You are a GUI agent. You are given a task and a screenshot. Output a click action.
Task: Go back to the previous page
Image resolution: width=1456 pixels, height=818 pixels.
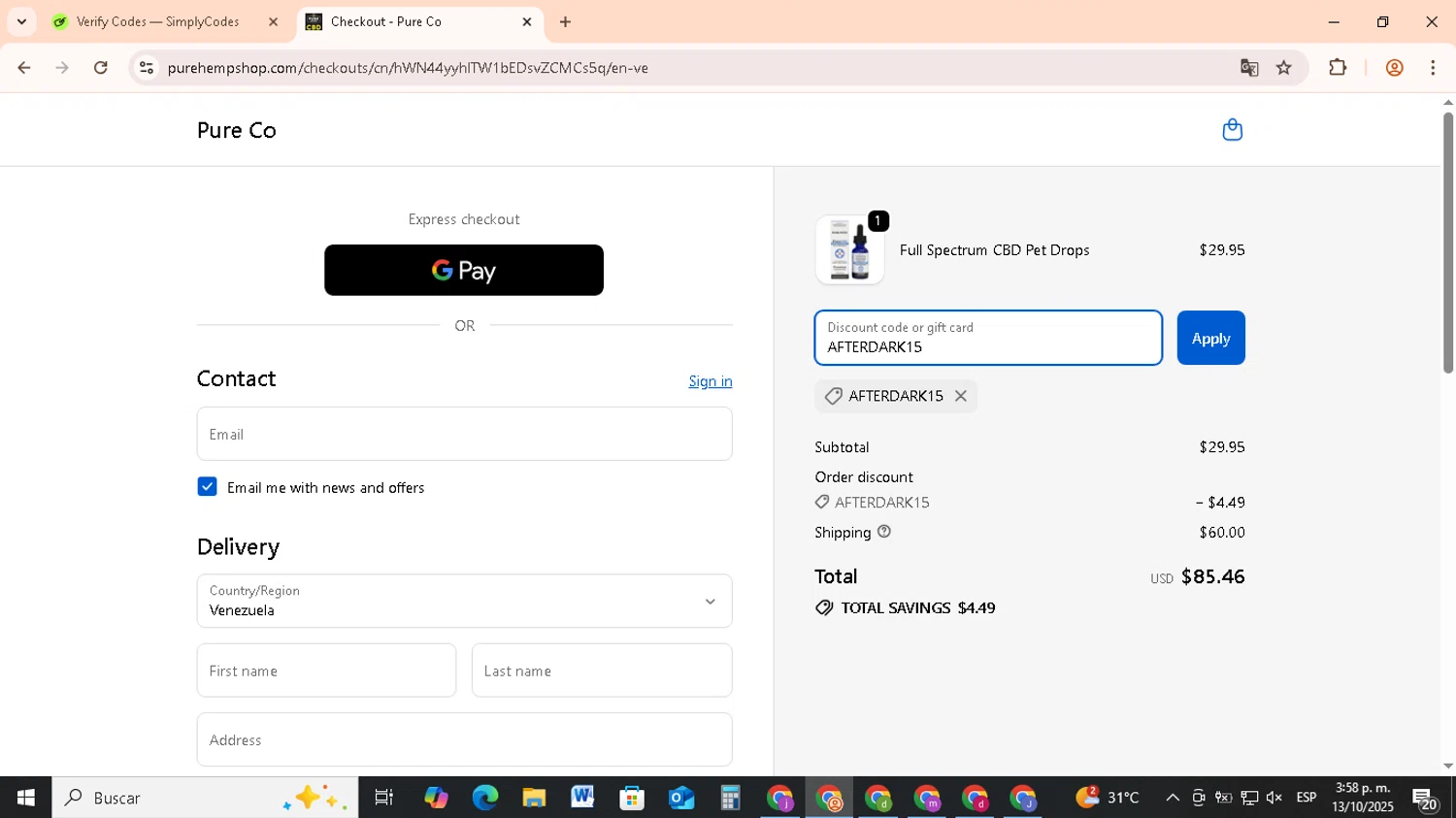click(x=24, y=68)
